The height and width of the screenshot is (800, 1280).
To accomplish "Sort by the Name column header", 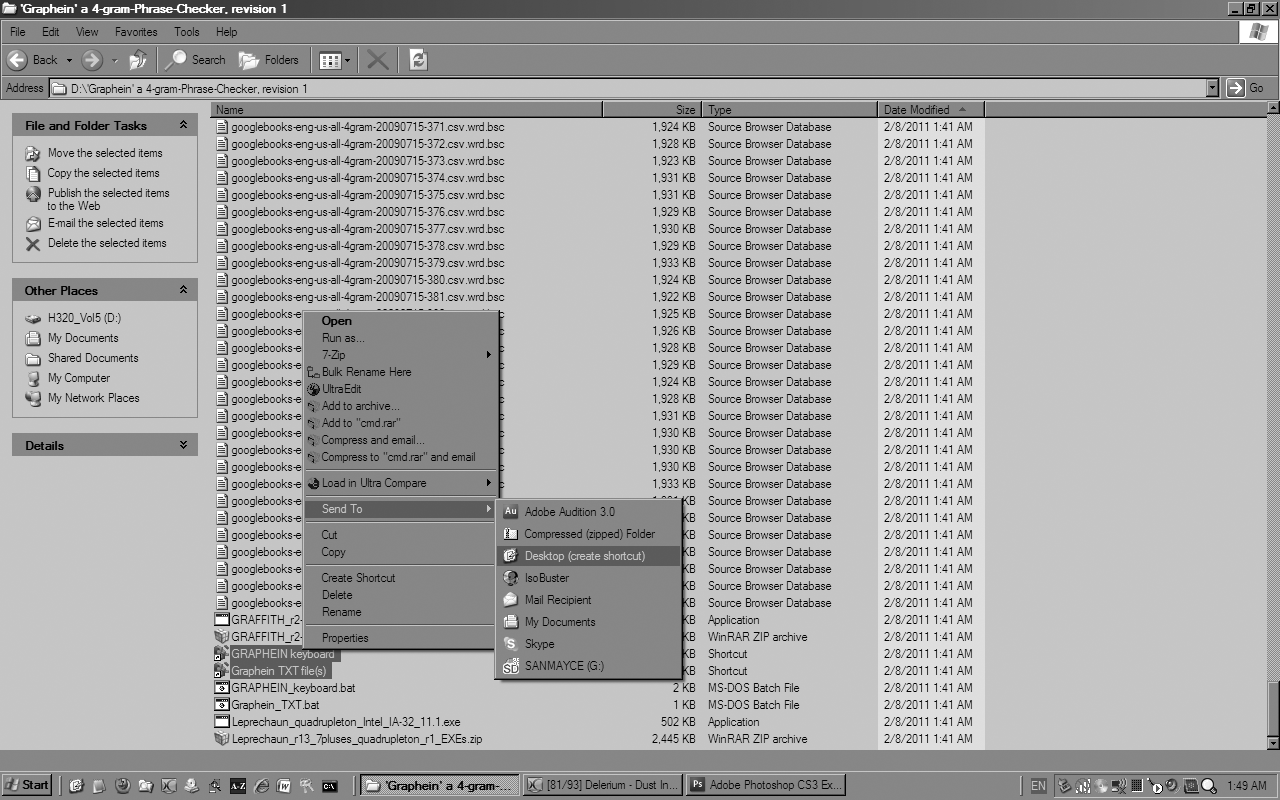I will (x=406, y=110).
